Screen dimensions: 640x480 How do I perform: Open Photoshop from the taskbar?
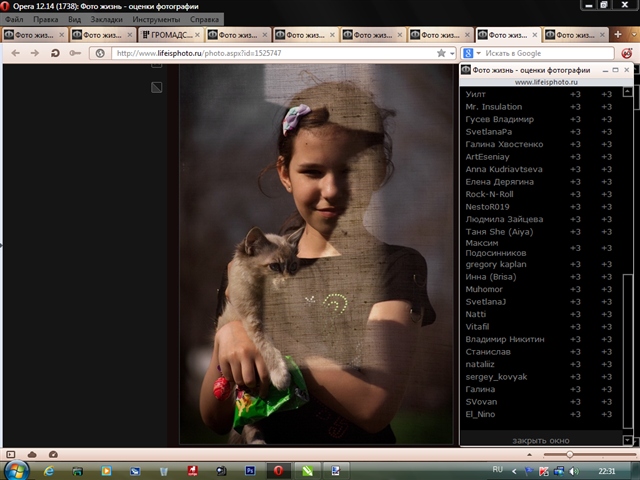click(x=250, y=470)
